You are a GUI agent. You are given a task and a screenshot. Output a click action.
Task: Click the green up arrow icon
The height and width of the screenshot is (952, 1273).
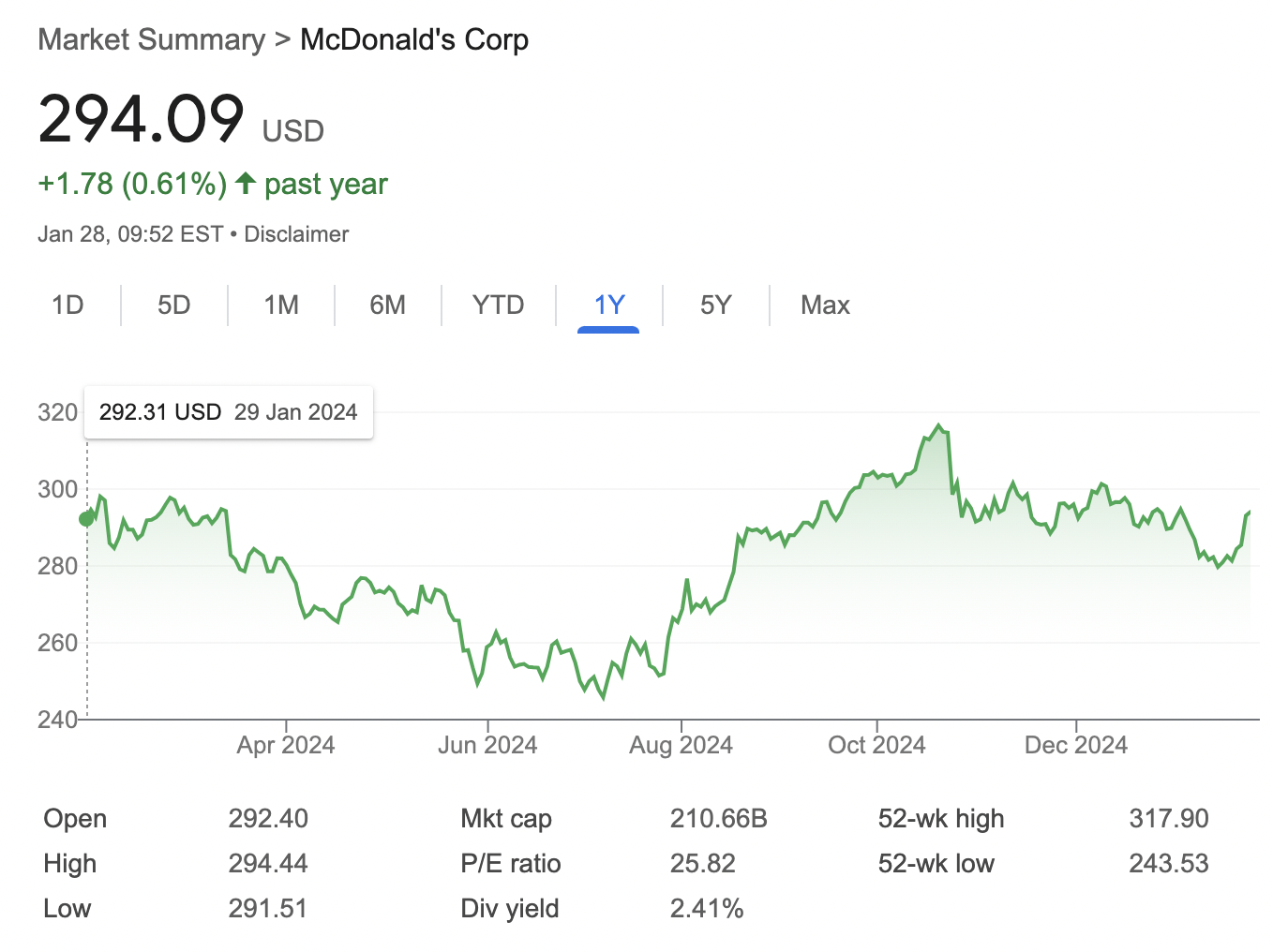(246, 183)
